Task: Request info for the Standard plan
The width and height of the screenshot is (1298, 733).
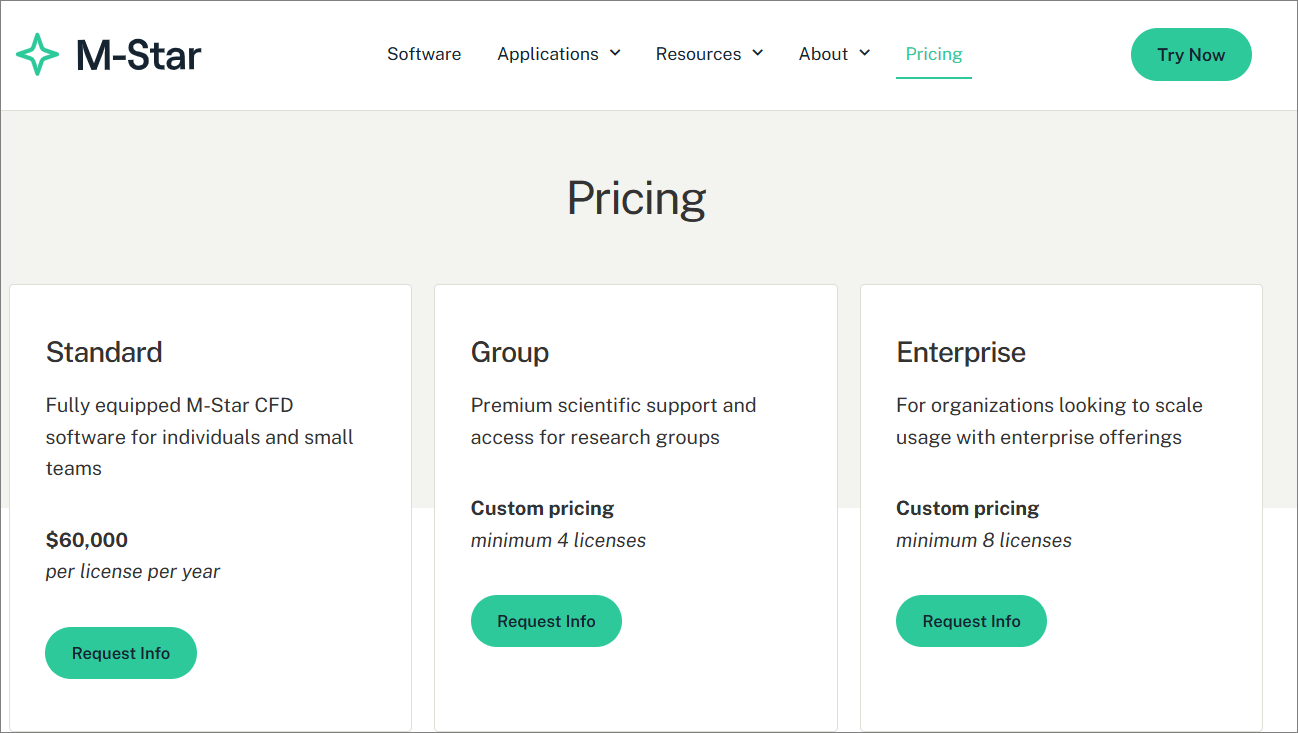Action: (x=121, y=653)
